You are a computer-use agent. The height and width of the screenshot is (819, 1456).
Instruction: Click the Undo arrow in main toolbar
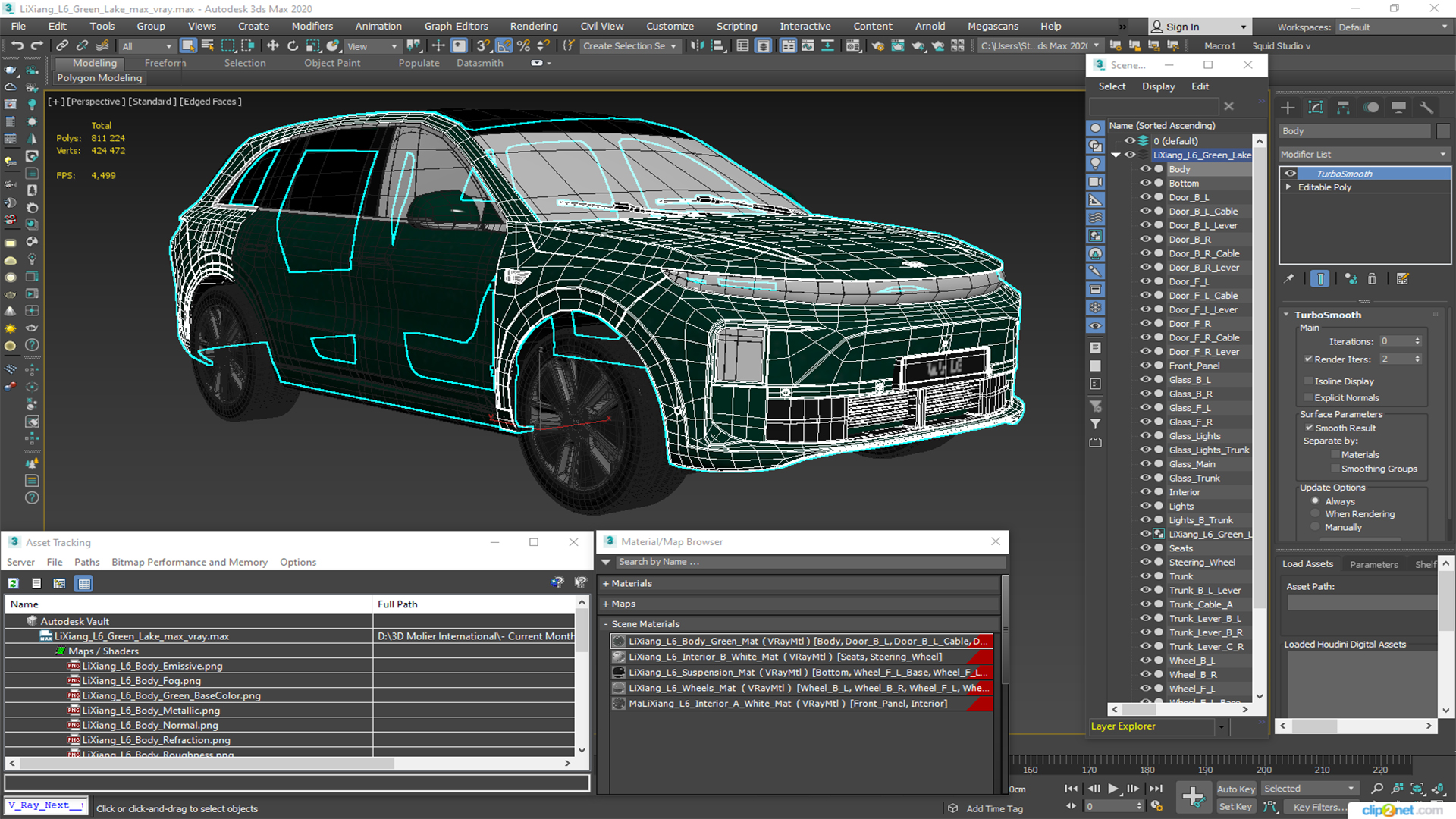coord(17,46)
